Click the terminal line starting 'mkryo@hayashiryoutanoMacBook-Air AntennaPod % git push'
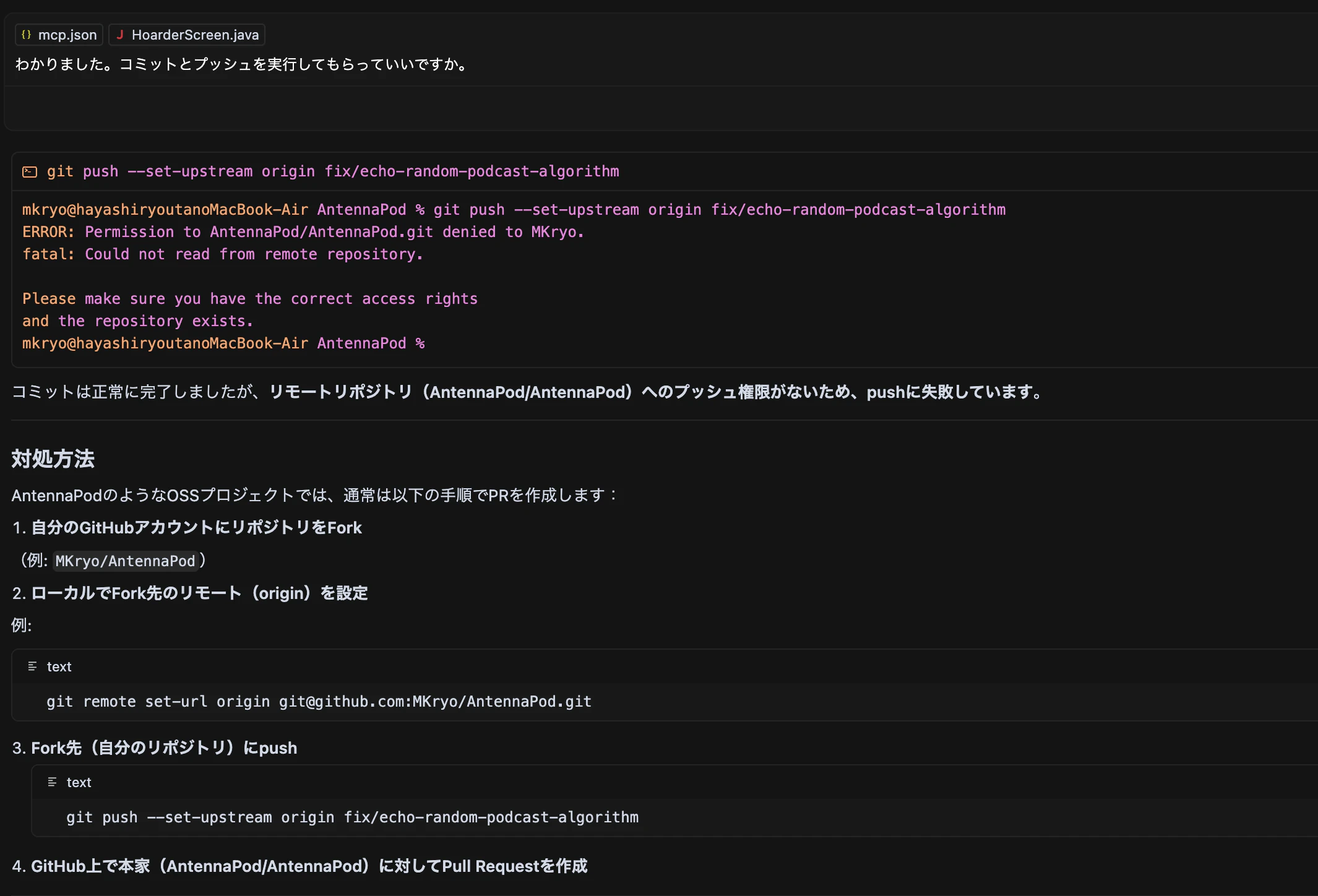 coord(514,210)
